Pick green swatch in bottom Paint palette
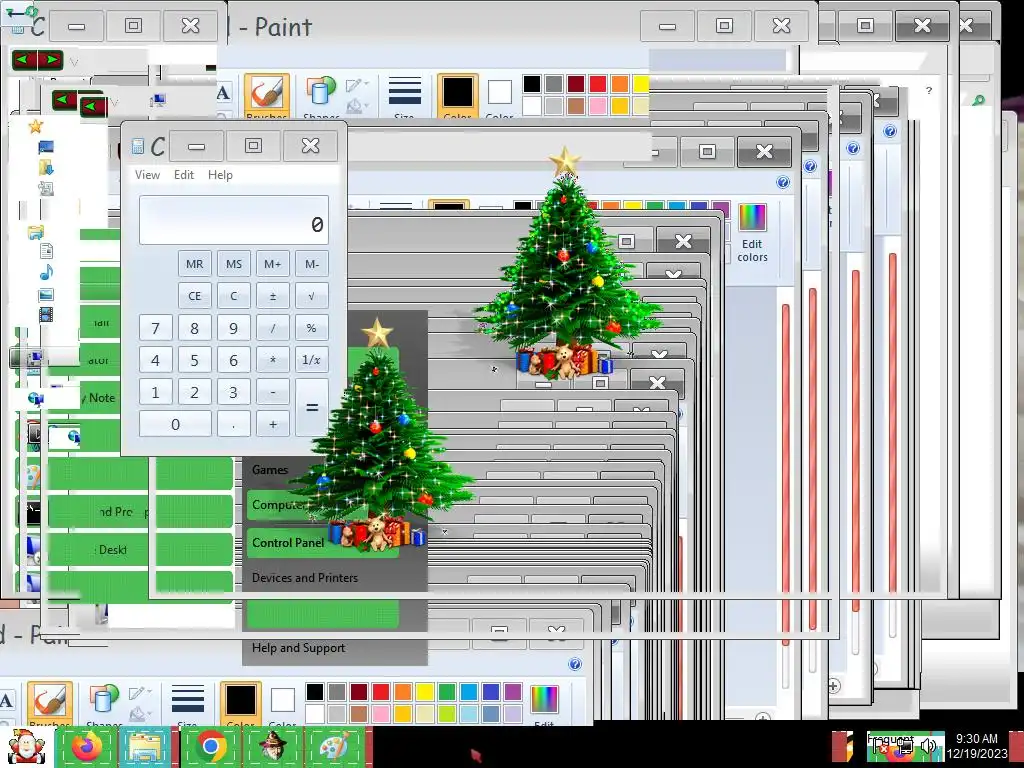The image size is (1024, 768). coord(447,692)
